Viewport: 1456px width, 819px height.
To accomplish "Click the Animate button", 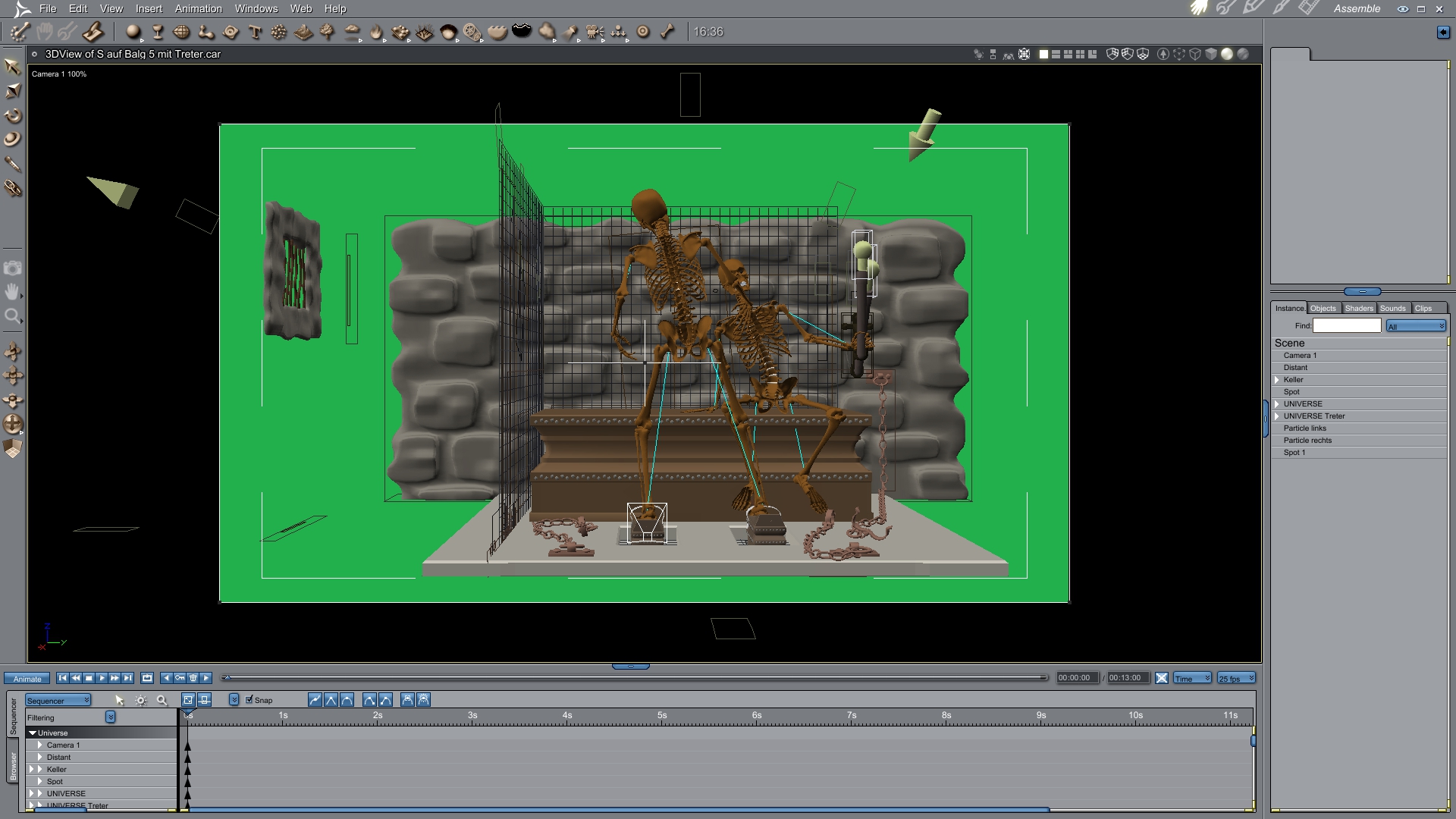I will (27, 679).
